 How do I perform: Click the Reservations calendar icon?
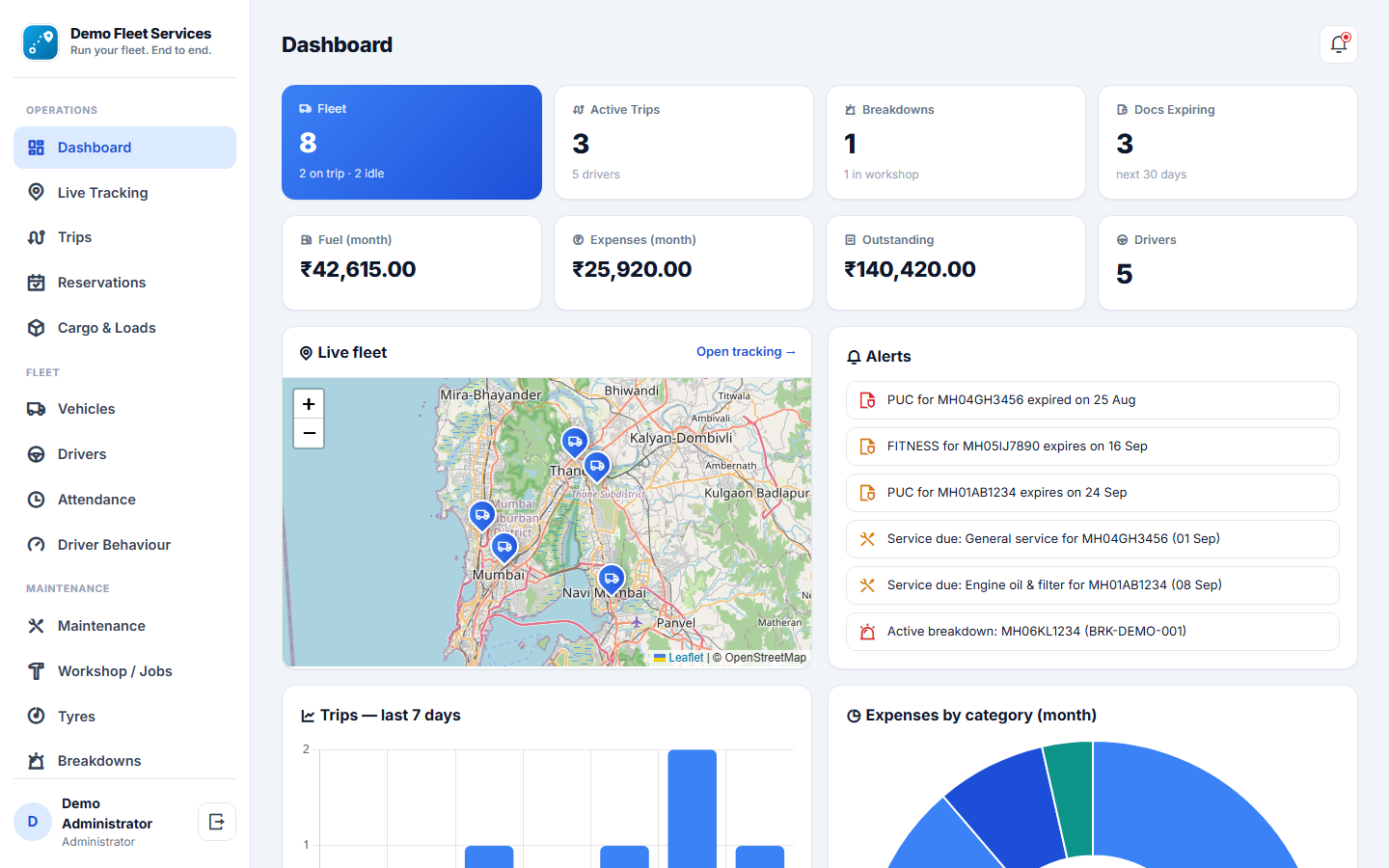[36, 283]
